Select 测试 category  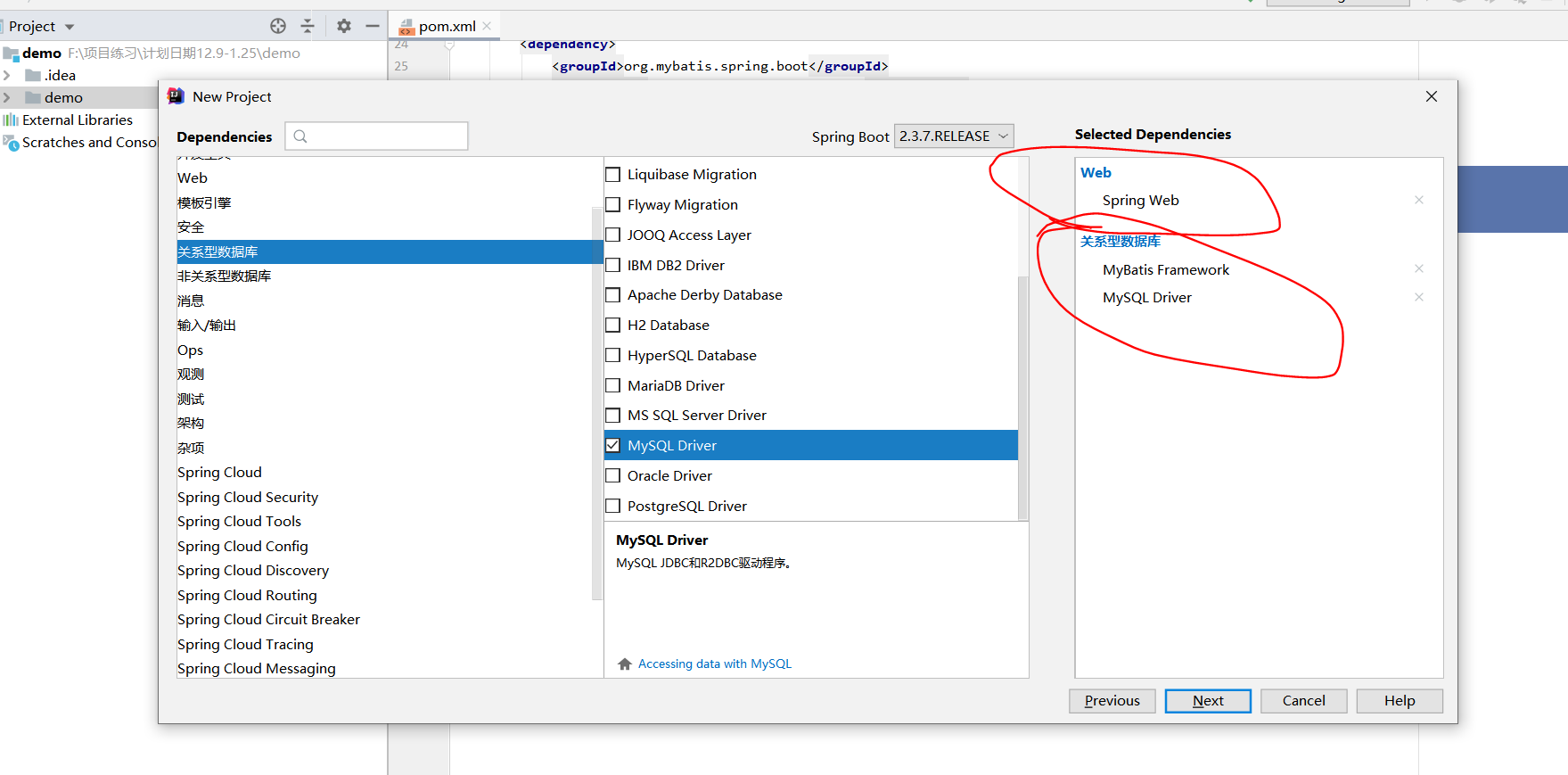pos(191,400)
